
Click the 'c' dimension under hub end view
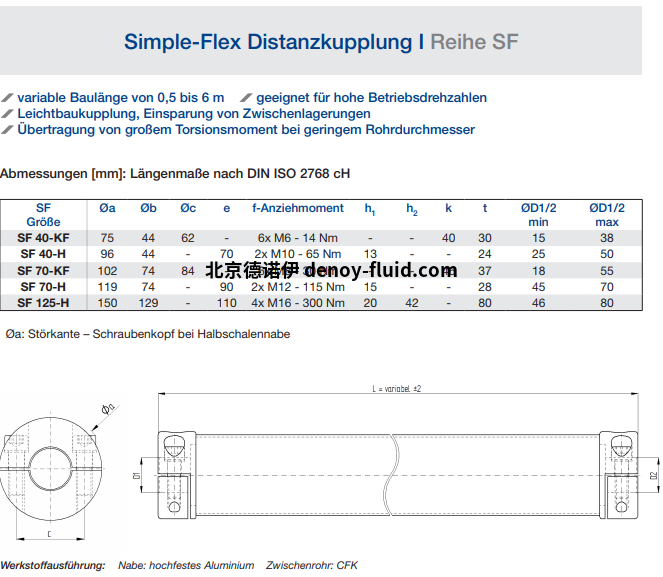[x=49, y=534]
